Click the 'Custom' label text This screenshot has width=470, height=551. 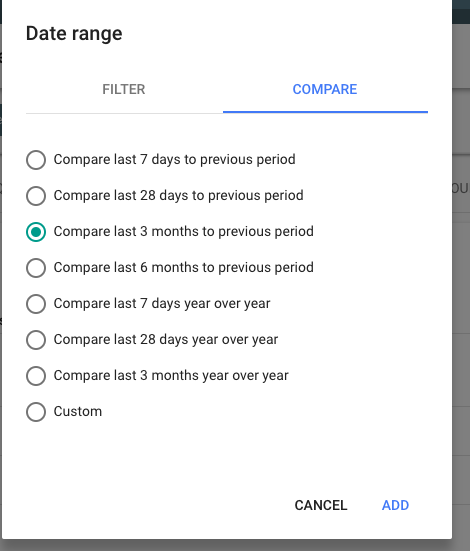[78, 411]
